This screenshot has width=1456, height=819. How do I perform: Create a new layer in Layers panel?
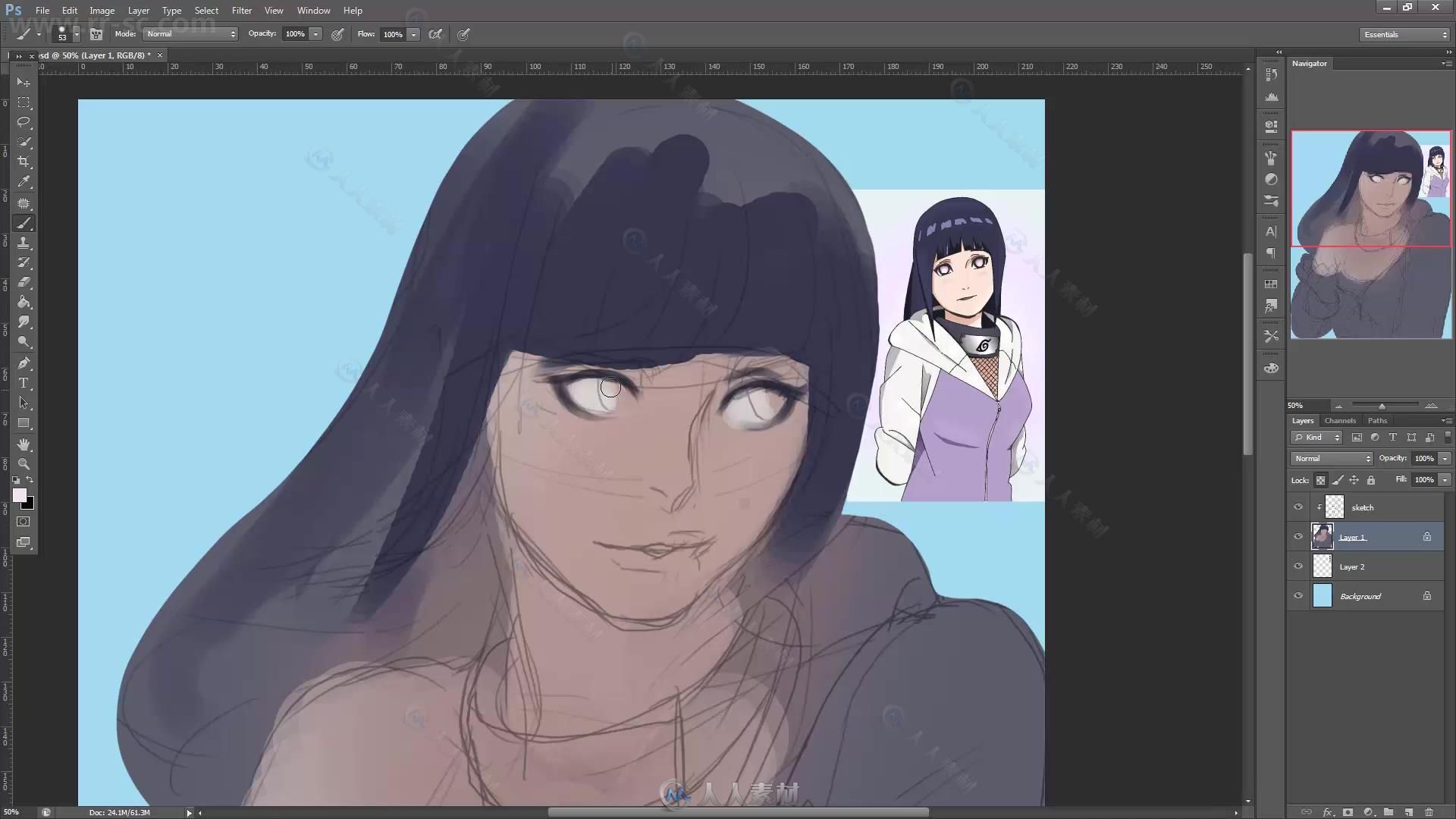[x=1408, y=811]
